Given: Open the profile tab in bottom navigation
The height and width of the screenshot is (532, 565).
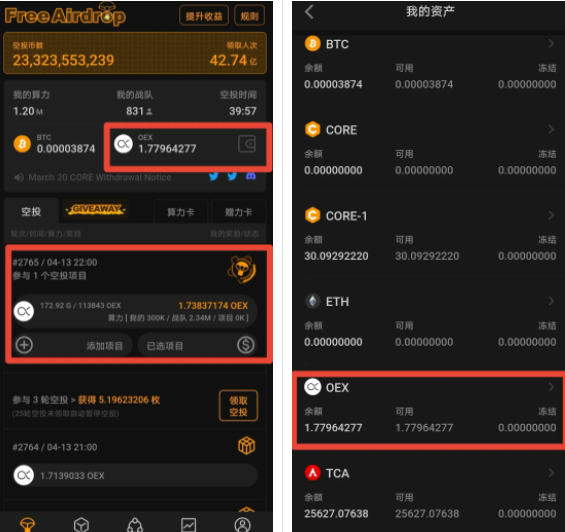Looking at the screenshot, I should click(243, 525).
